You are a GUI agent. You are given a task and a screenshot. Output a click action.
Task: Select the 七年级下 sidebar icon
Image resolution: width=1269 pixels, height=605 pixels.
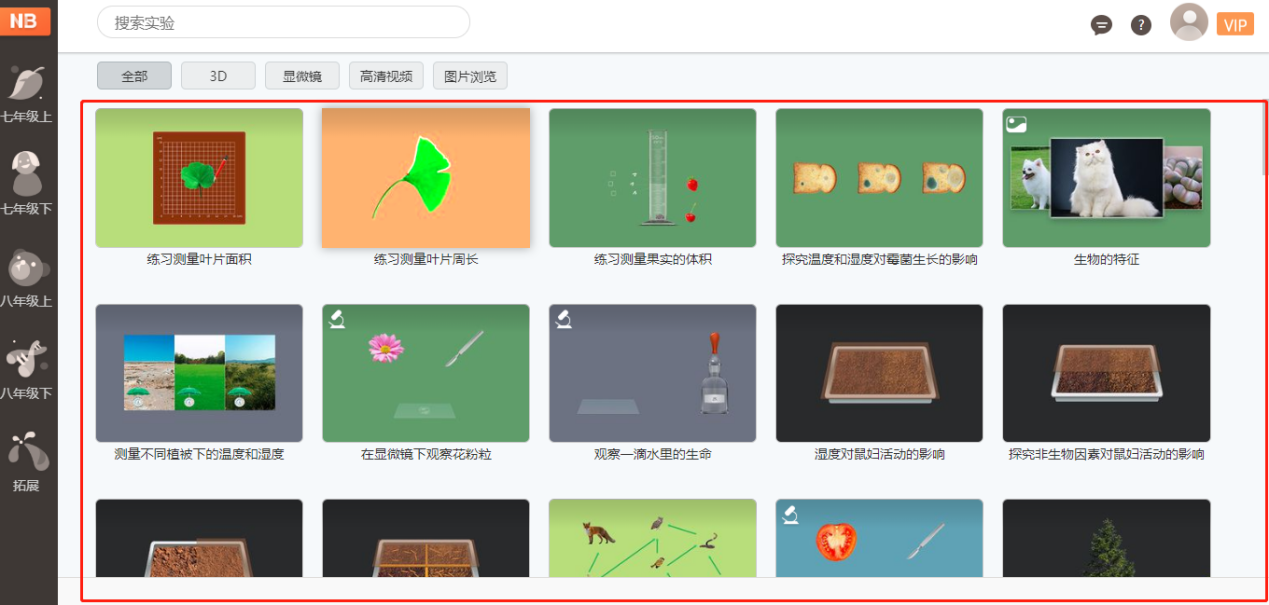(27, 183)
